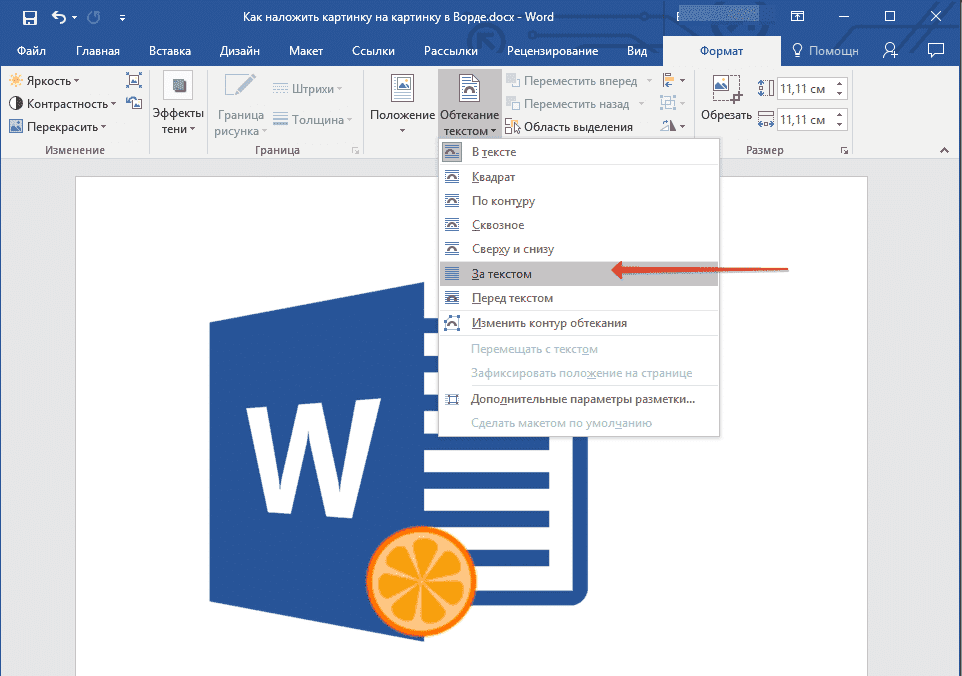Open the Рецензирование tab
The width and height of the screenshot is (962, 676).
pyautogui.click(x=554, y=50)
